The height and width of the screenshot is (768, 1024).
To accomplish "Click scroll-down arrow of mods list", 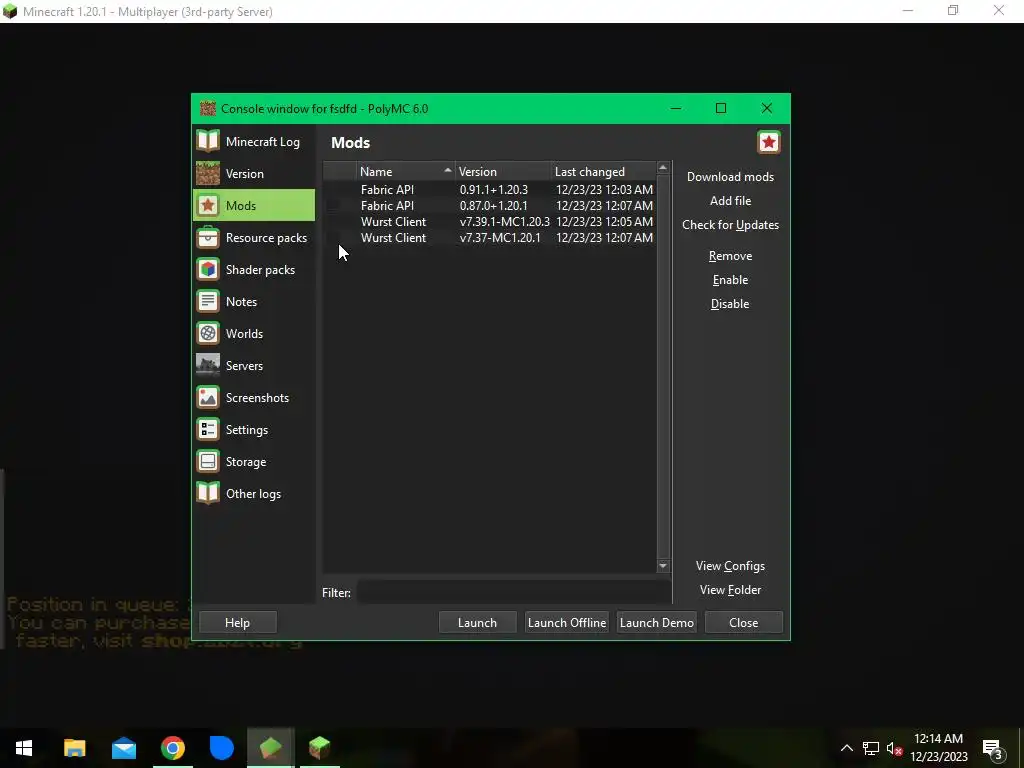I will [663, 566].
